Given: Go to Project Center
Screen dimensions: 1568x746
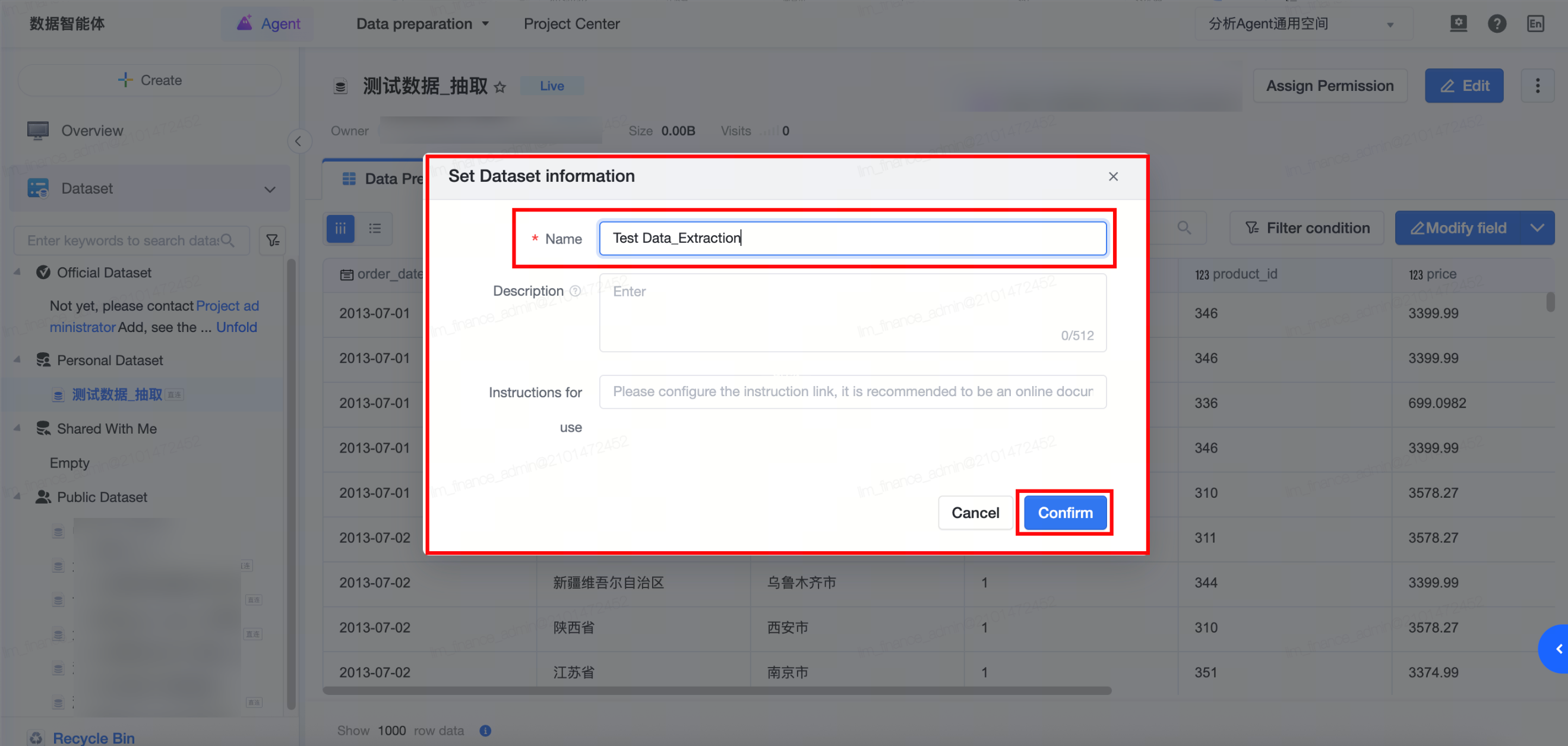Looking at the screenshot, I should click(571, 24).
